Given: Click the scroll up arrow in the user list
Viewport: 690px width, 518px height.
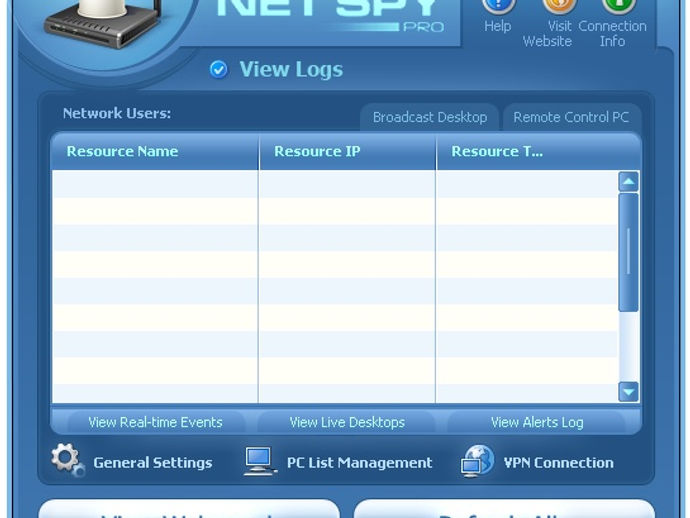Looking at the screenshot, I should 628,181.
